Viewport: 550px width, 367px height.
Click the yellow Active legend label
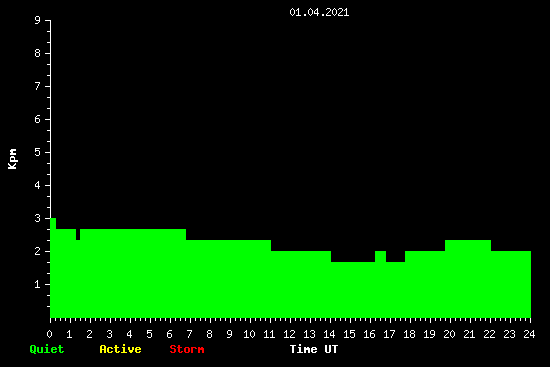pyautogui.click(x=120, y=349)
